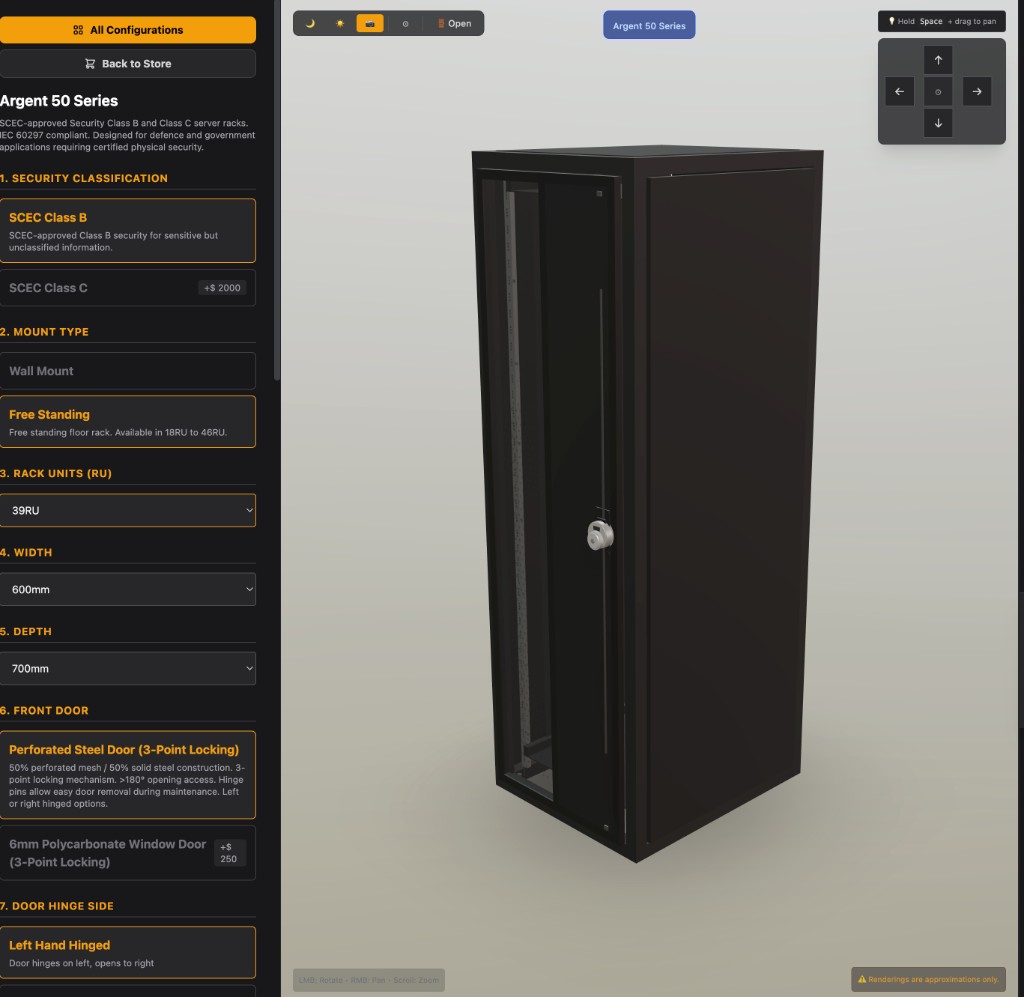
Task: Switch to the sun bright lighting mode
Action: pyautogui.click(x=340, y=23)
